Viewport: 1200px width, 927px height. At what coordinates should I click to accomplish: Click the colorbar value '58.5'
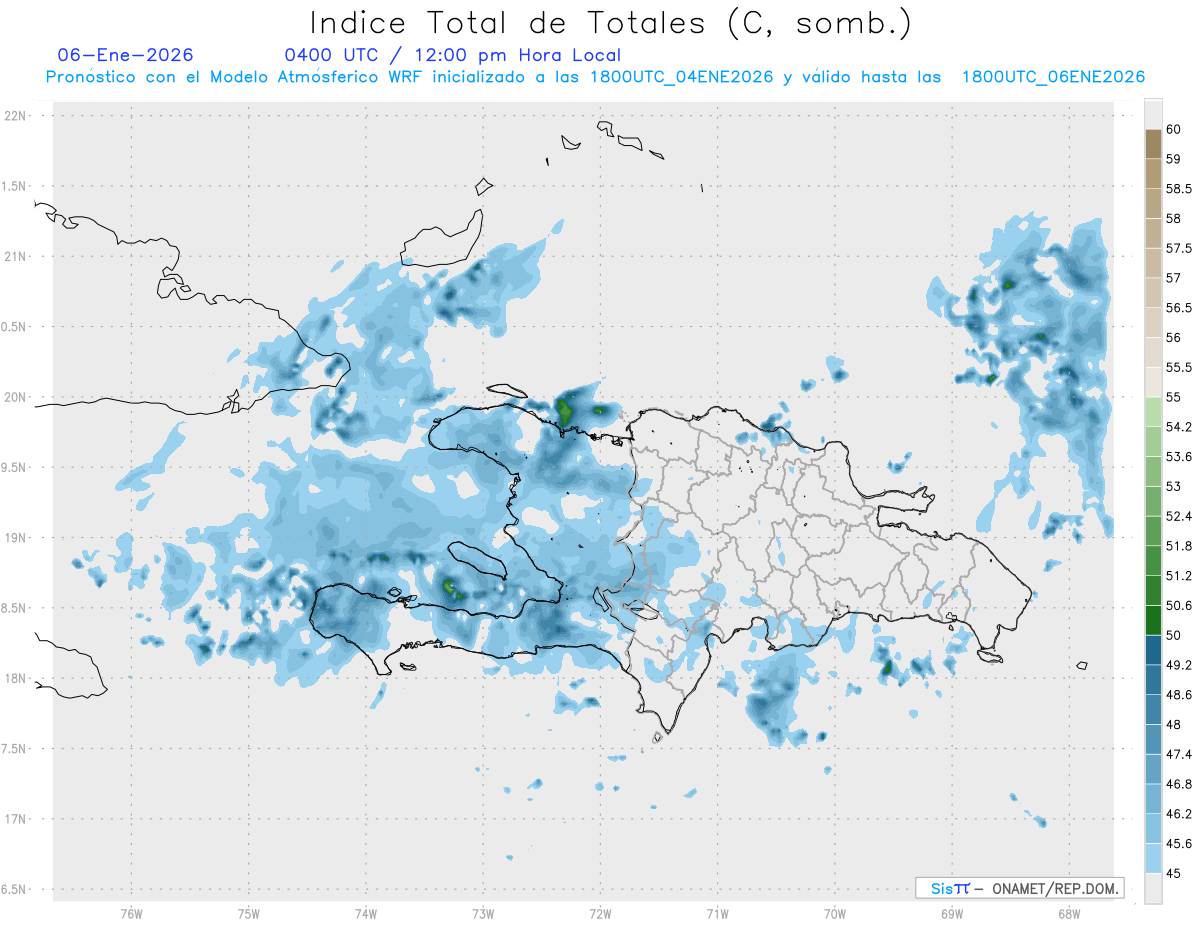(1178, 188)
